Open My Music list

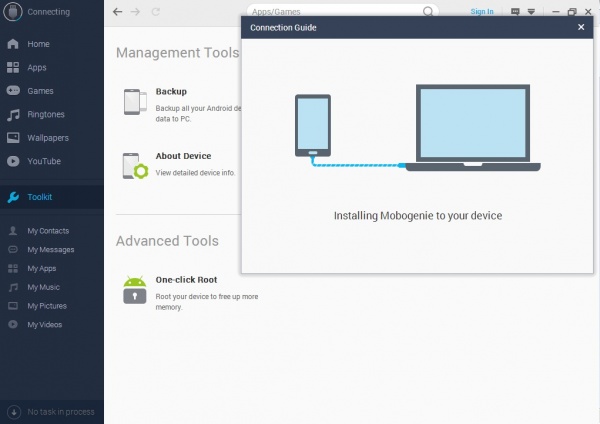point(43,287)
